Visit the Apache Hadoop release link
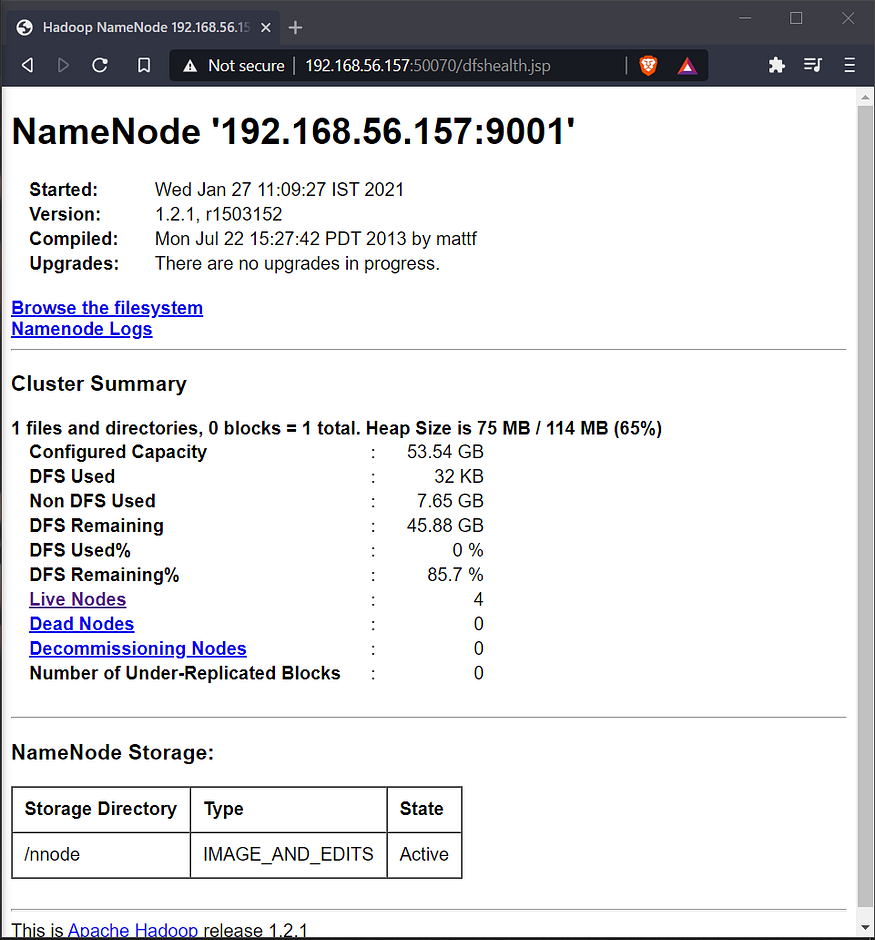Viewport: 875px width, 940px height. (x=133, y=929)
